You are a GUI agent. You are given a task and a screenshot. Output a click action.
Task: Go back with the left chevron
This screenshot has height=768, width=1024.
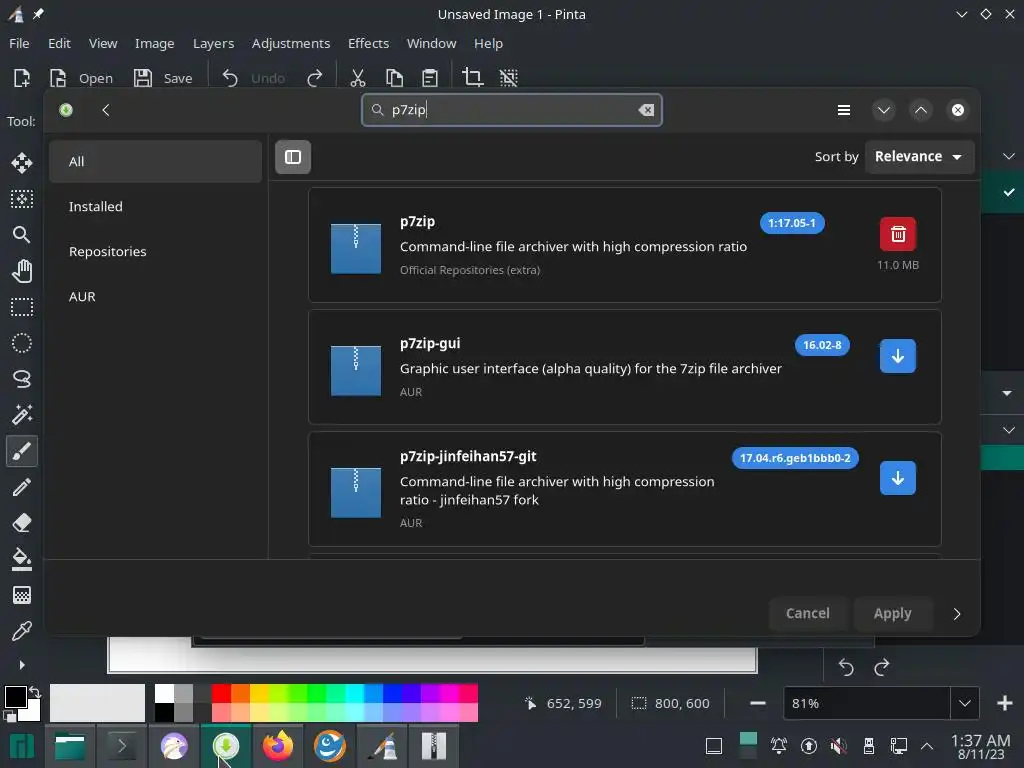tap(106, 110)
